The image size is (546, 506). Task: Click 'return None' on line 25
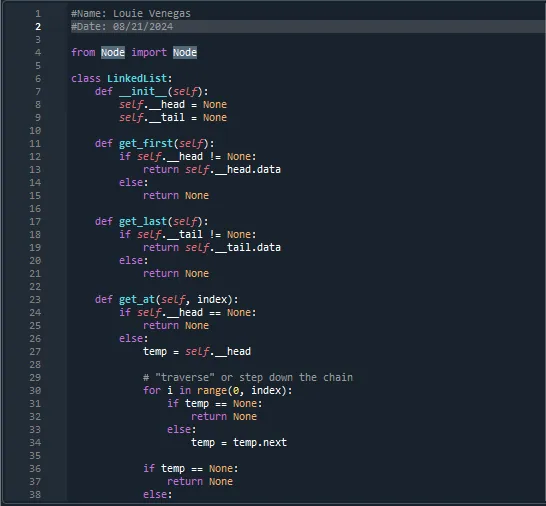[x=176, y=326]
